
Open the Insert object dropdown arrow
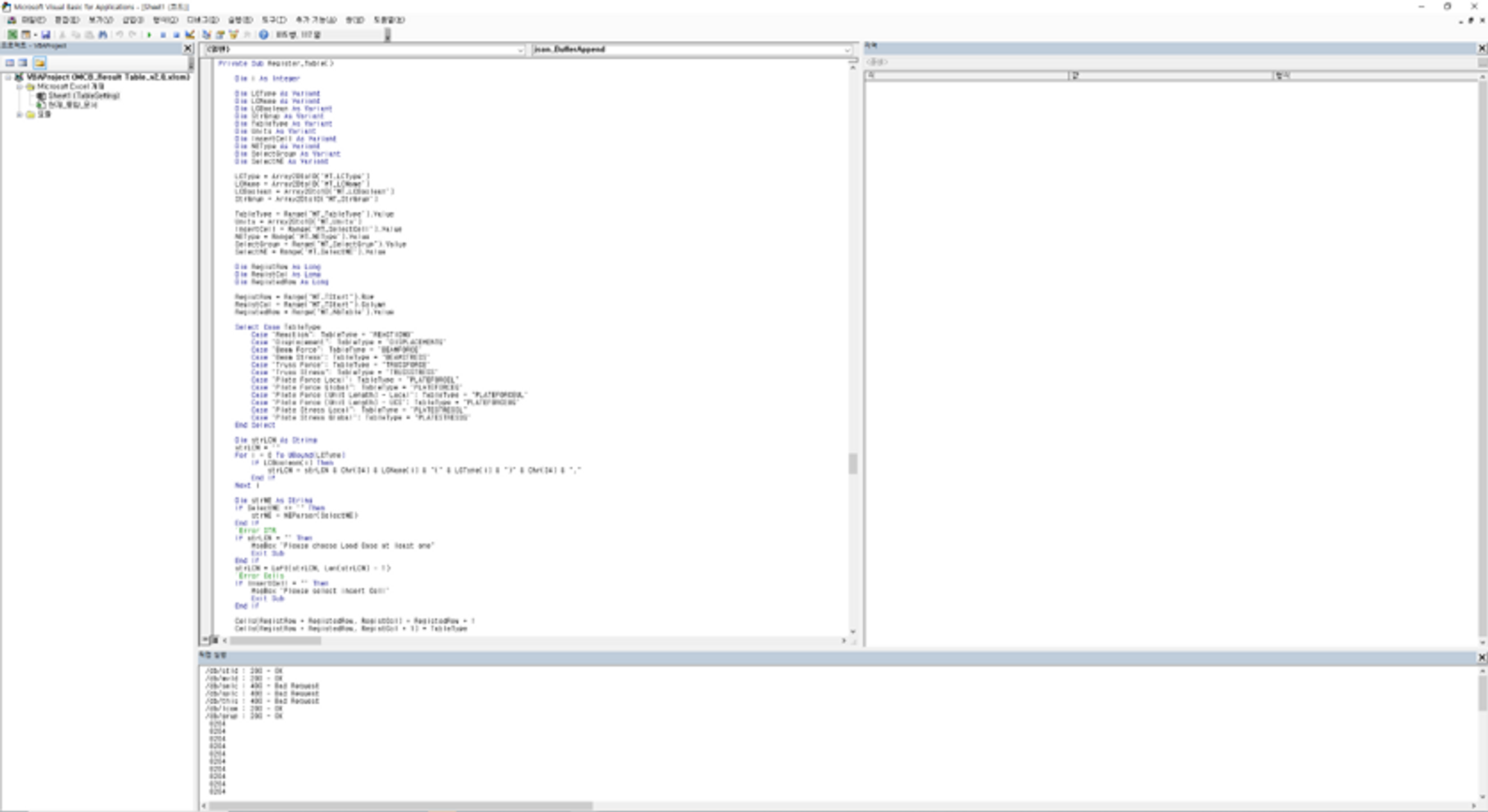coord(36,34)
